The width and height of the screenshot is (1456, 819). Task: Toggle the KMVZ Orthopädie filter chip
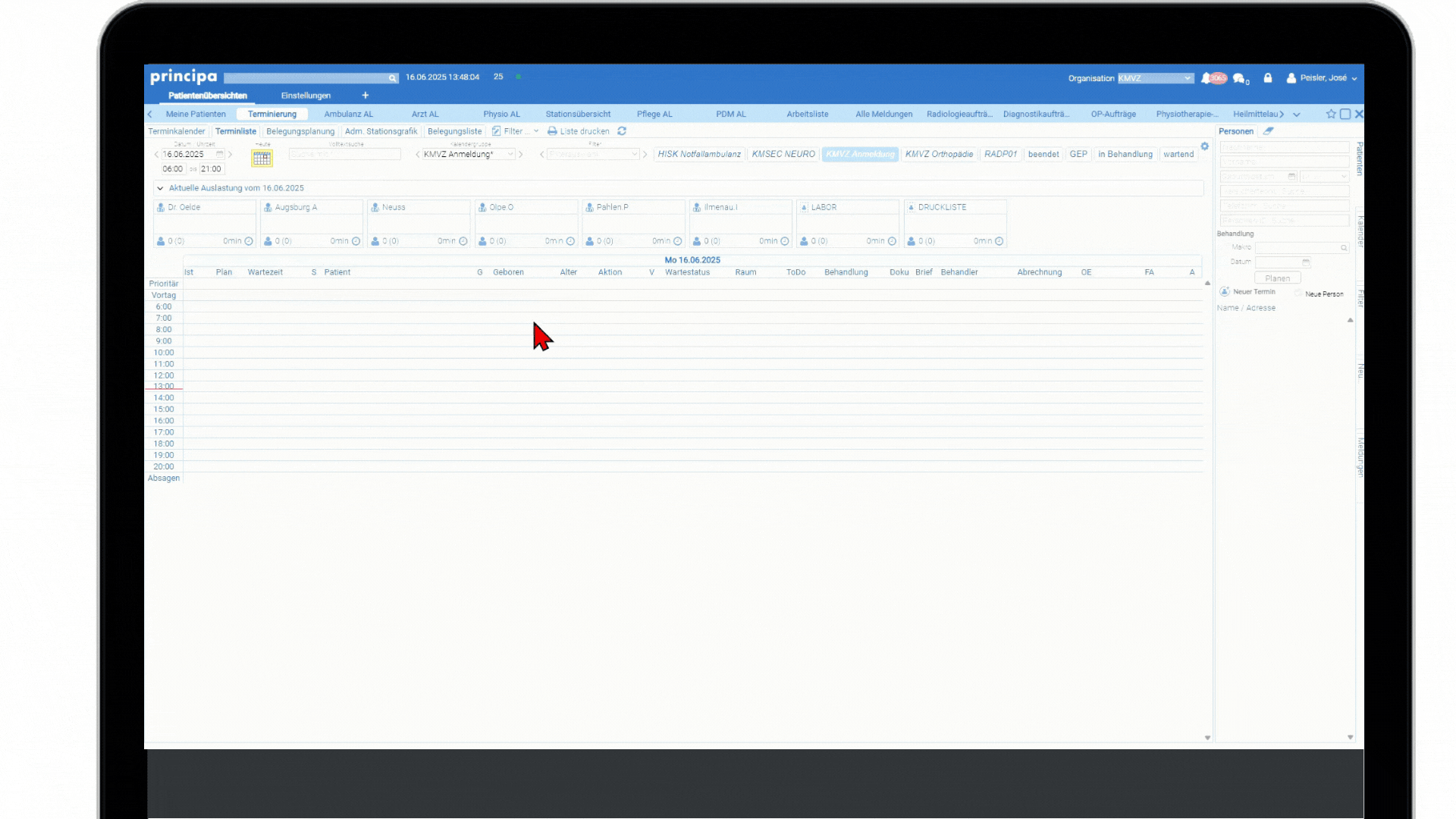pyautogui.click(x=939, y=154)
